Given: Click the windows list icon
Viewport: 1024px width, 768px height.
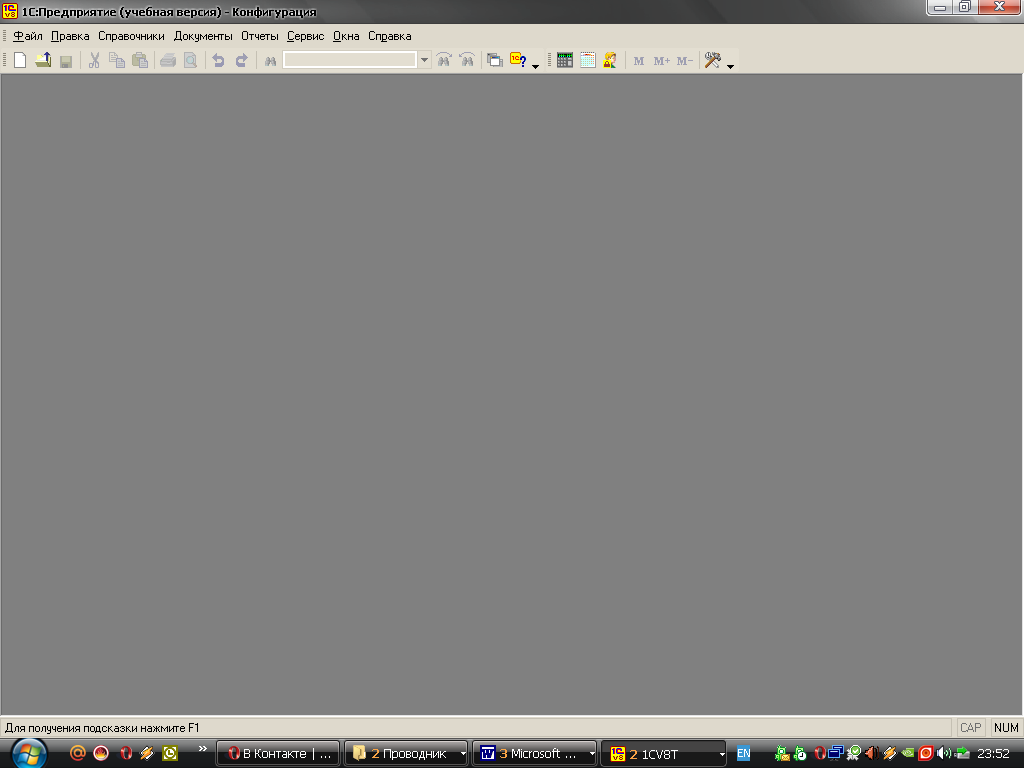Looking at the screenshot, I should 494,60.
